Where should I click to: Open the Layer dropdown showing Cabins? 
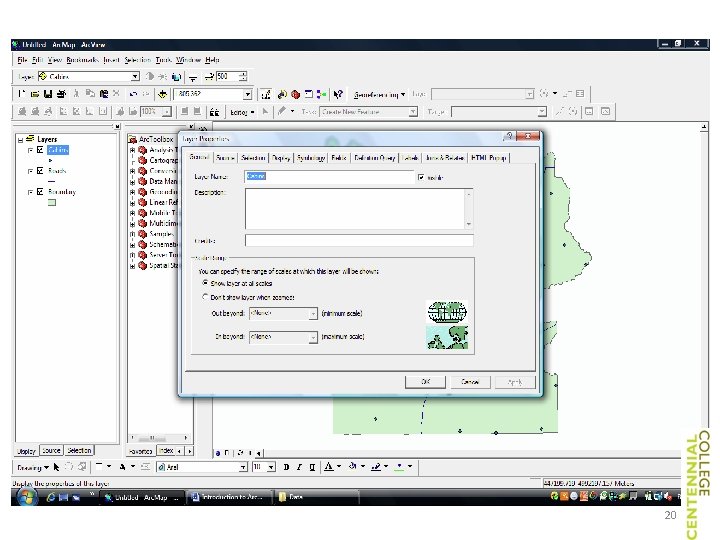point(135,76)
